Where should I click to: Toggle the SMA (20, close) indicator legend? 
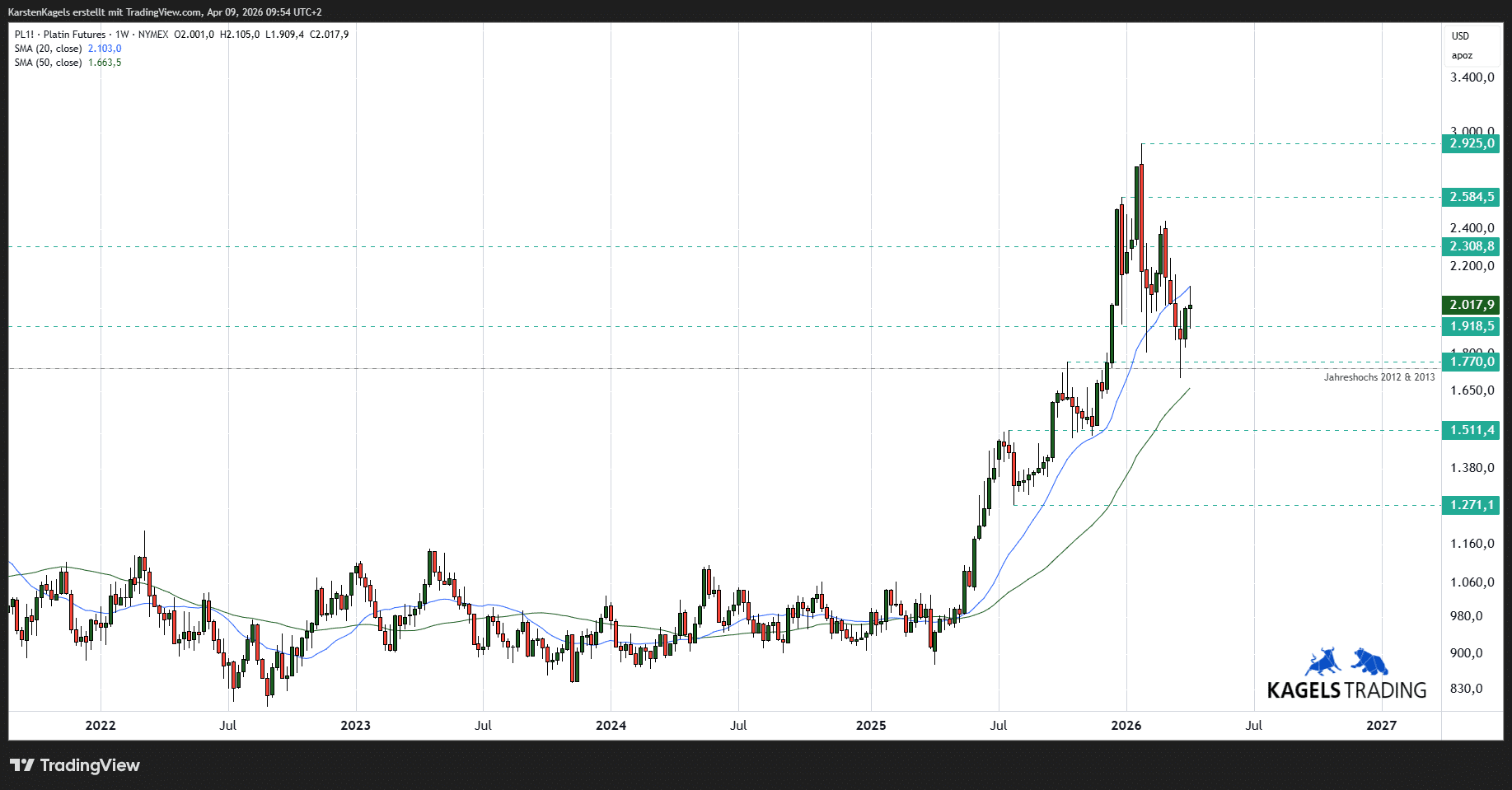click(48, 49)
